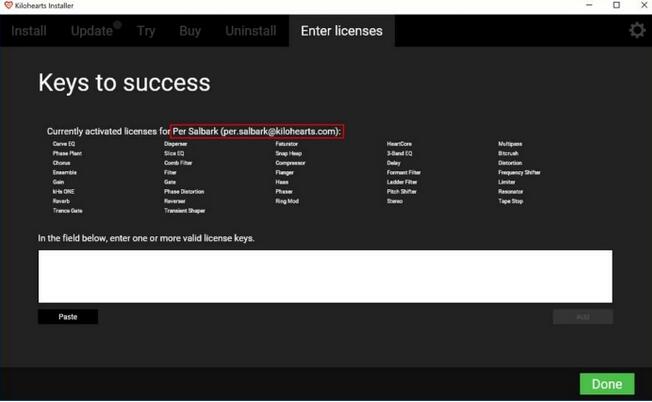Click the 'Carve EQ' license entry
652x402 pixels.
64,144
